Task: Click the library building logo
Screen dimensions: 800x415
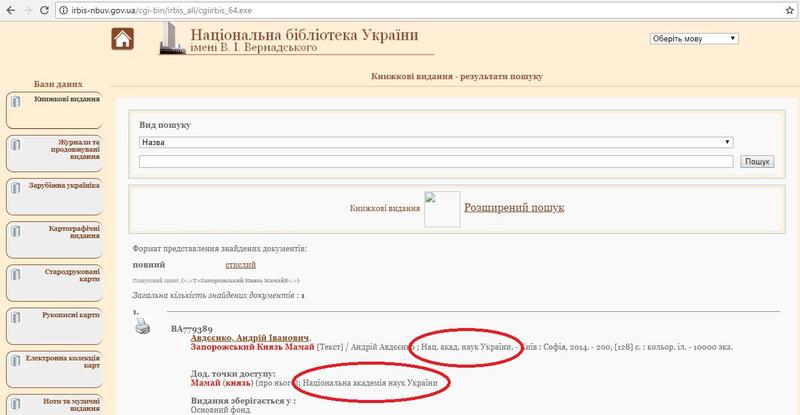Action: click(x=171, y=38)
